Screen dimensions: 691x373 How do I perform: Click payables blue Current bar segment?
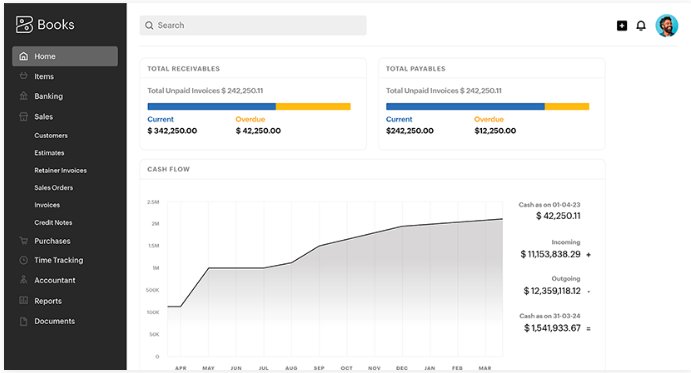click(x=465, y=106)
